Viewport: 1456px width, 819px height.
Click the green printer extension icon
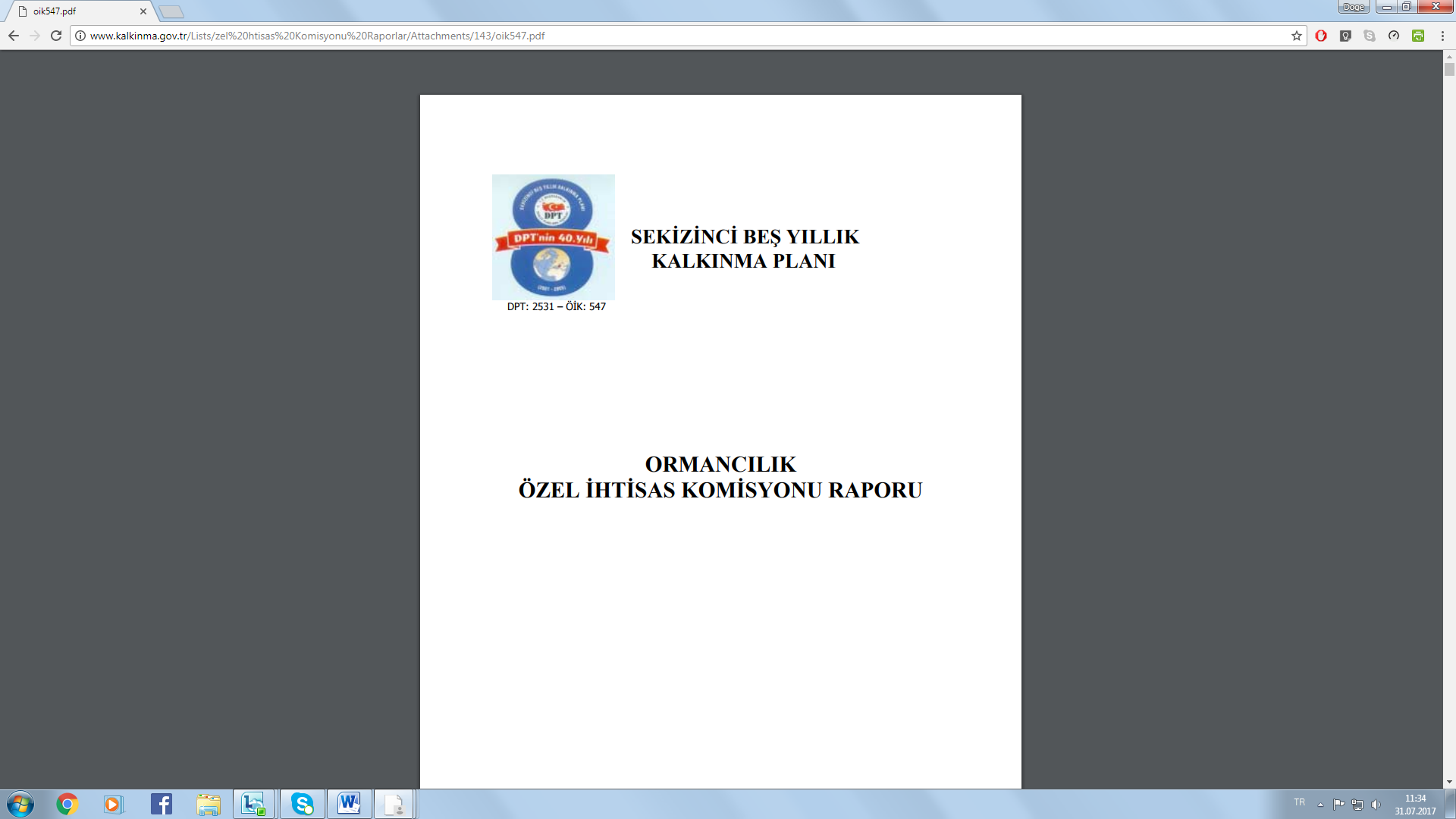[x=1418, y=36]
